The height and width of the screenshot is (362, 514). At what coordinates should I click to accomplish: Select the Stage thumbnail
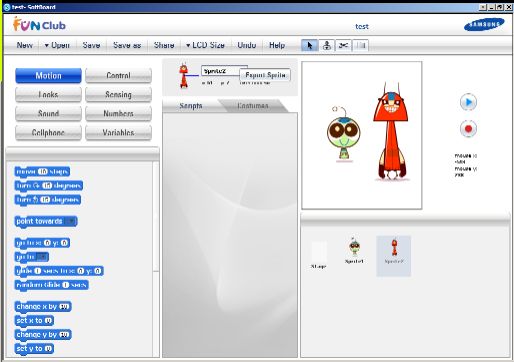pos(319,255)
